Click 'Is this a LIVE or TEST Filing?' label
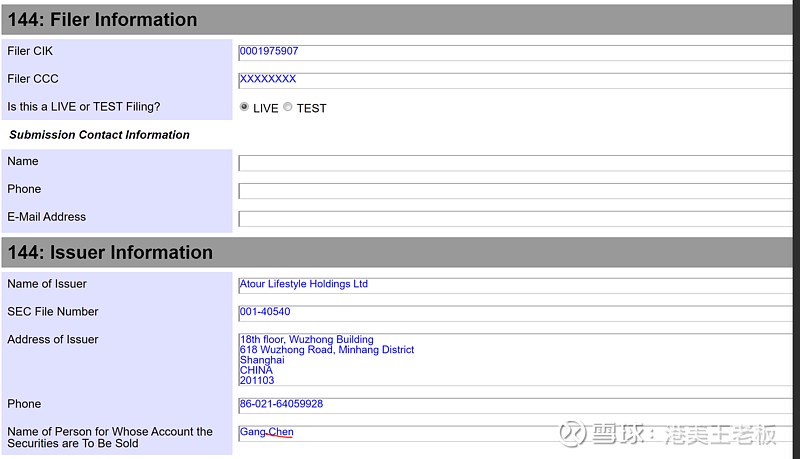Screen dimensions: 800x459 click(84, 107)
